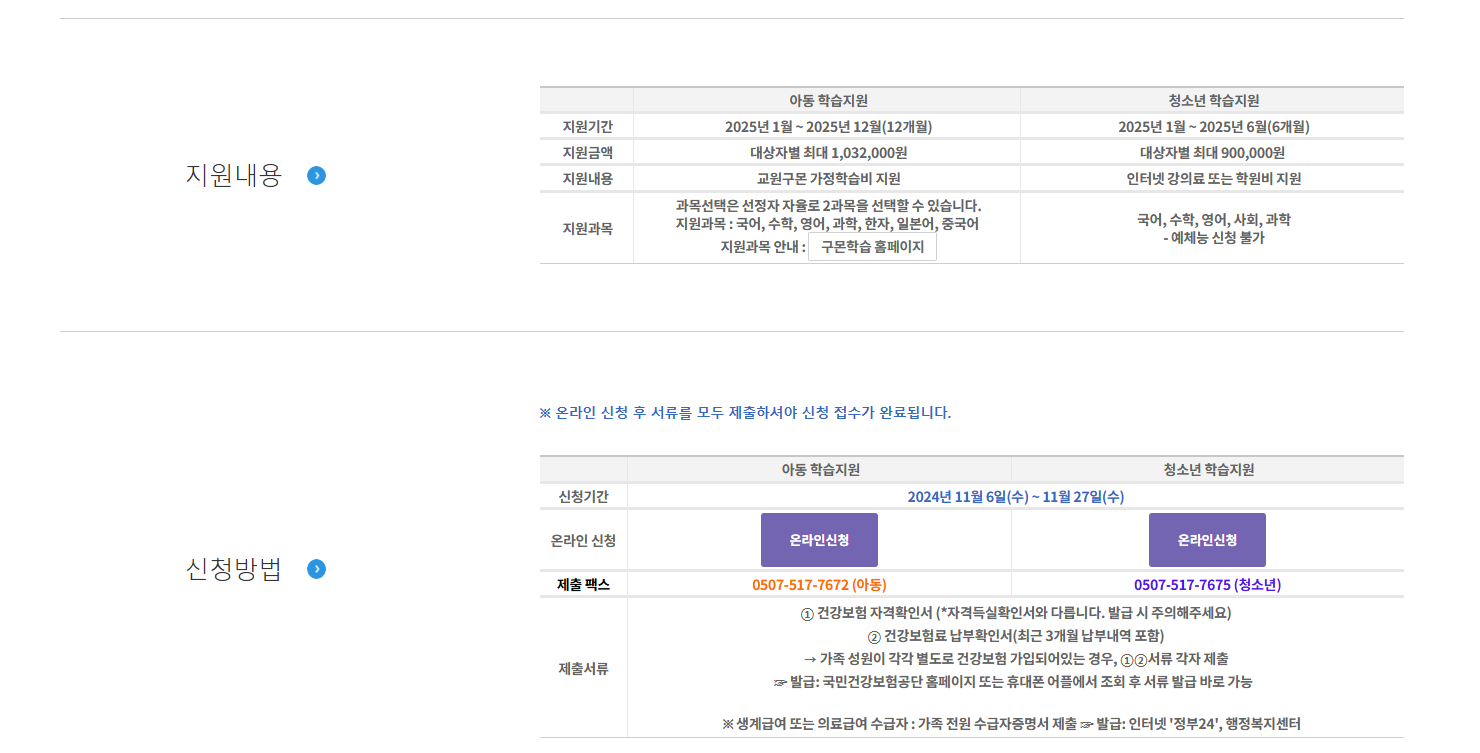Image resolution: width=1480 pixels, height=753 pixels.
Task: Select the bold 제출 팩스 row label
Action: 583,585
